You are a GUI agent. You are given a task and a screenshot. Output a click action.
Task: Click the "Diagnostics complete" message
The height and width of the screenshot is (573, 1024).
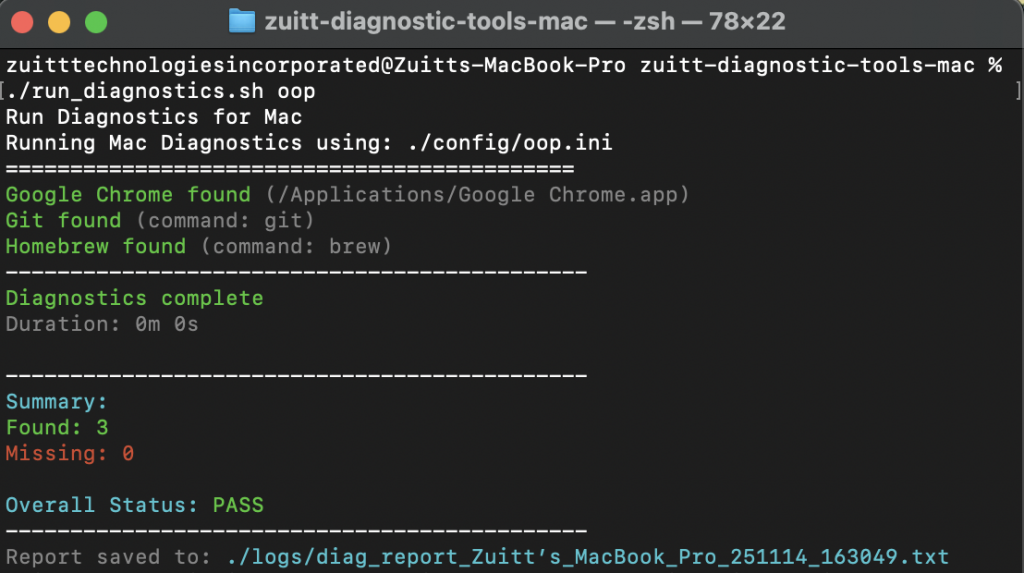coord(135,298)
